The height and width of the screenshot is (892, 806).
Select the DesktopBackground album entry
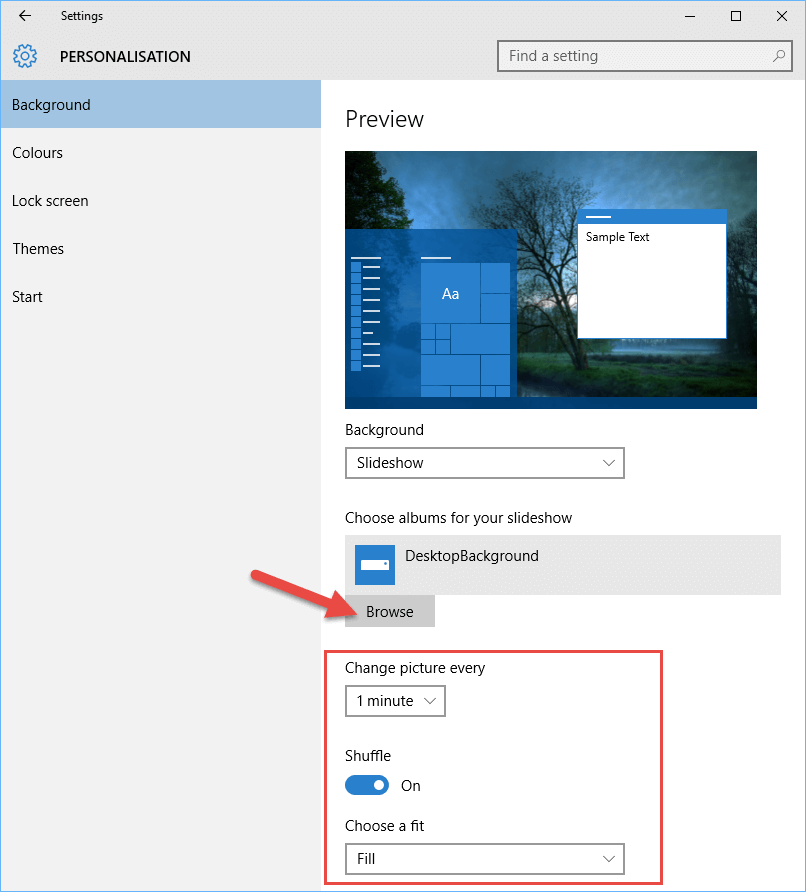point(563,565)
